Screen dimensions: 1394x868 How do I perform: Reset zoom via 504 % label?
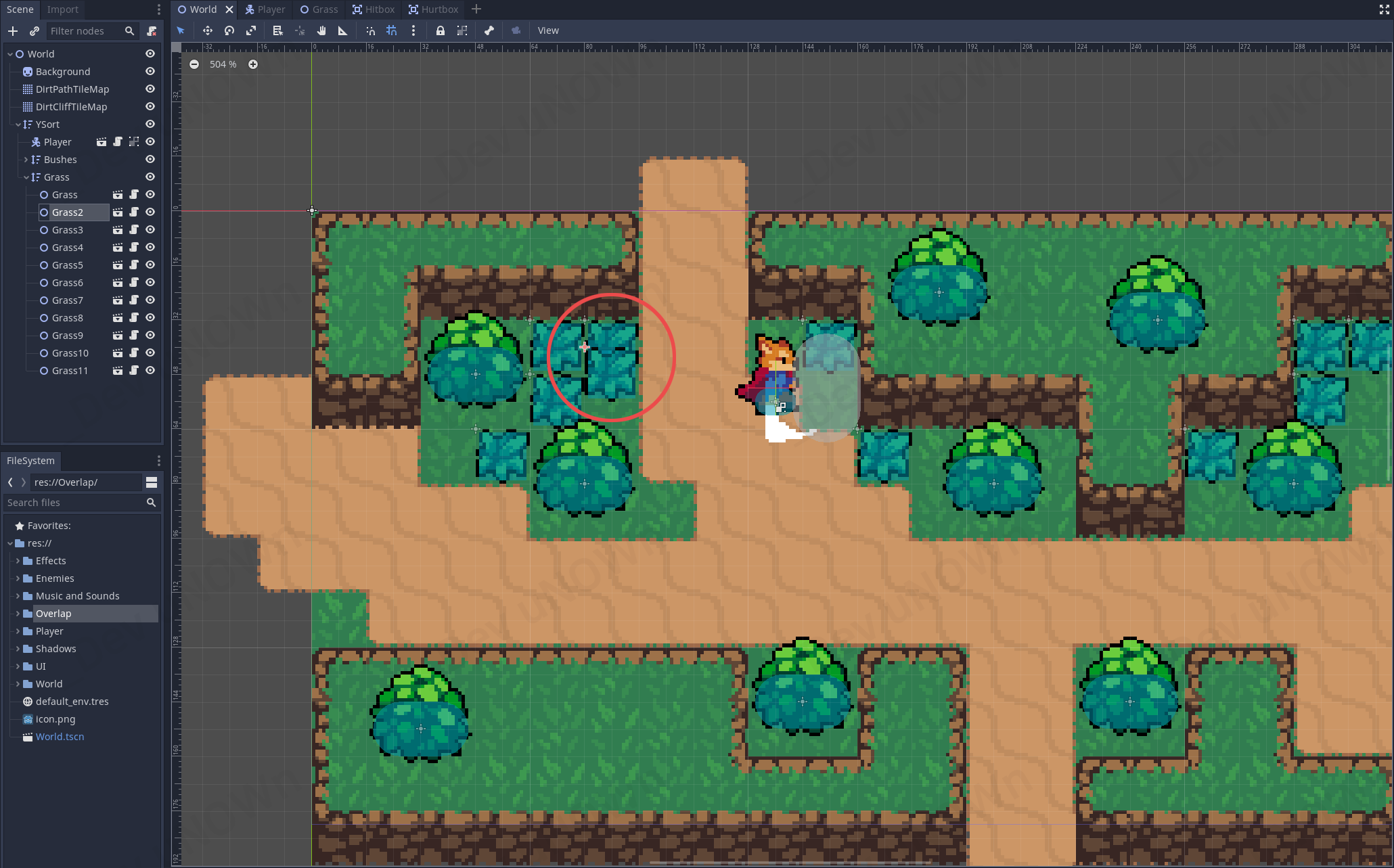pos(223,64)
